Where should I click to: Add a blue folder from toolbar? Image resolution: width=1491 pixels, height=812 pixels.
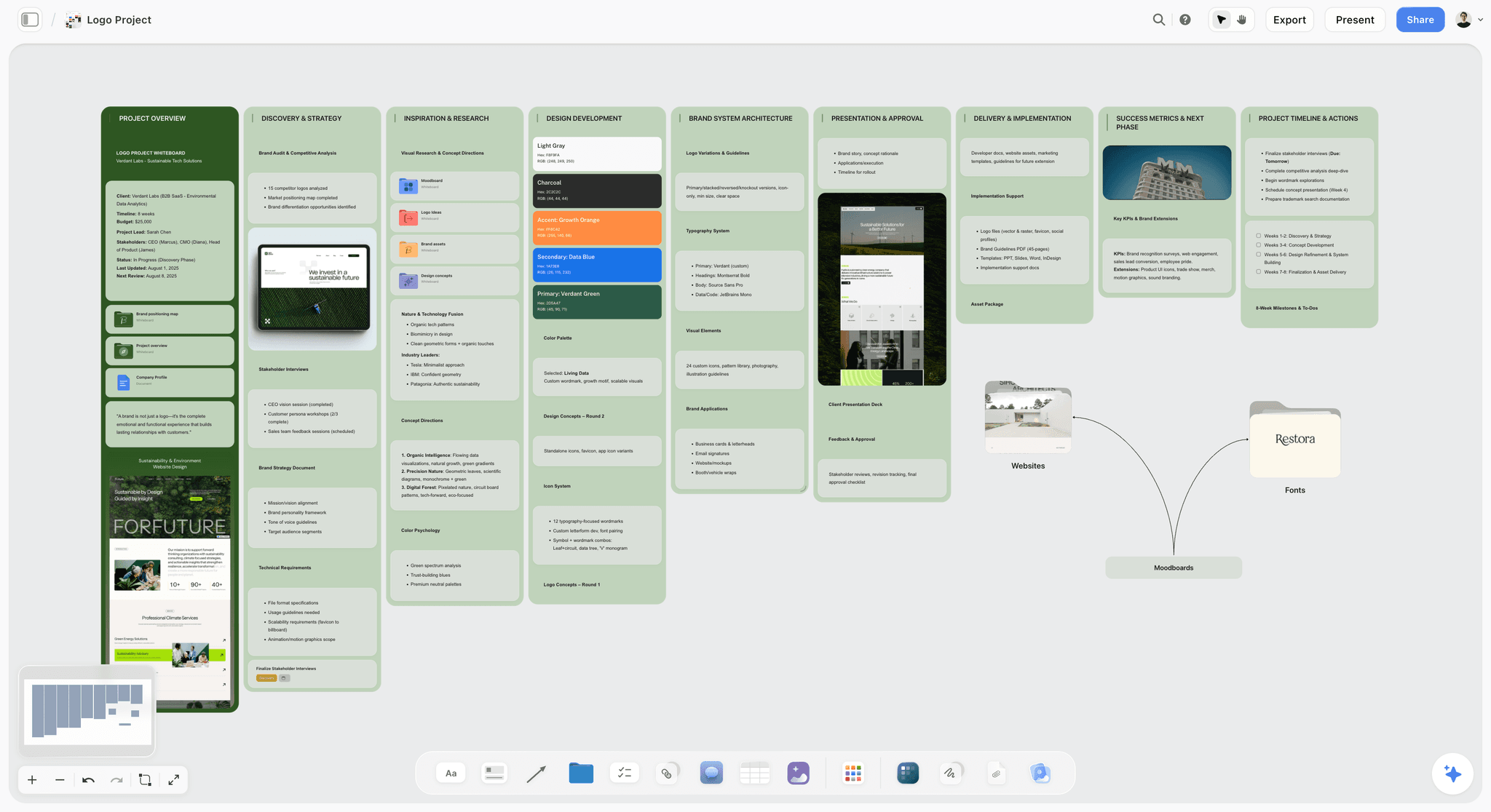pos(581,773)
